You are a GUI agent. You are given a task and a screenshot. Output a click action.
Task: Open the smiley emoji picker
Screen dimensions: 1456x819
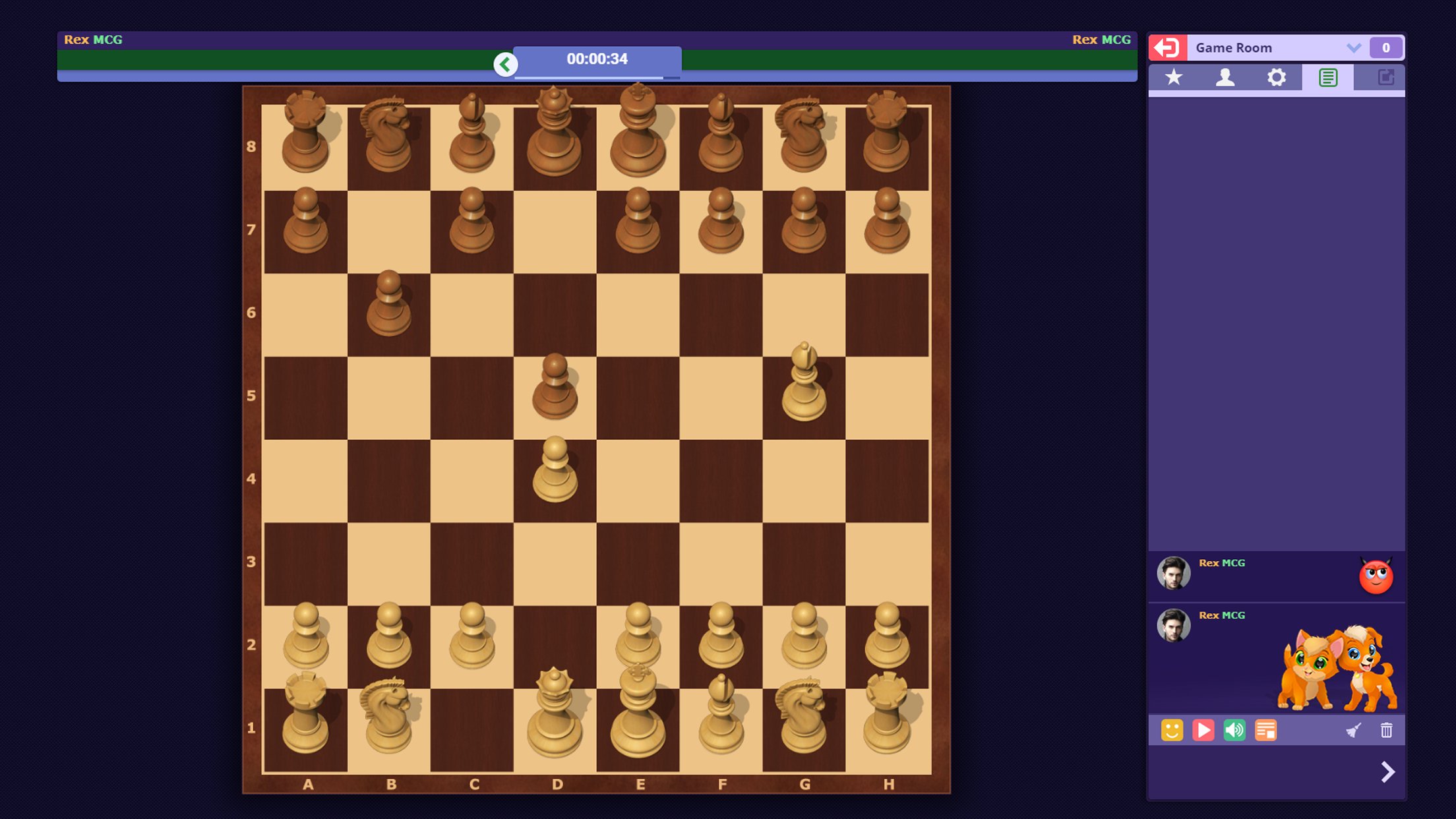coord(1172,730)
